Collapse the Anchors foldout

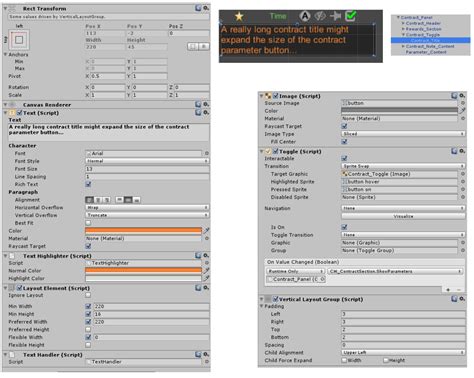5,54
